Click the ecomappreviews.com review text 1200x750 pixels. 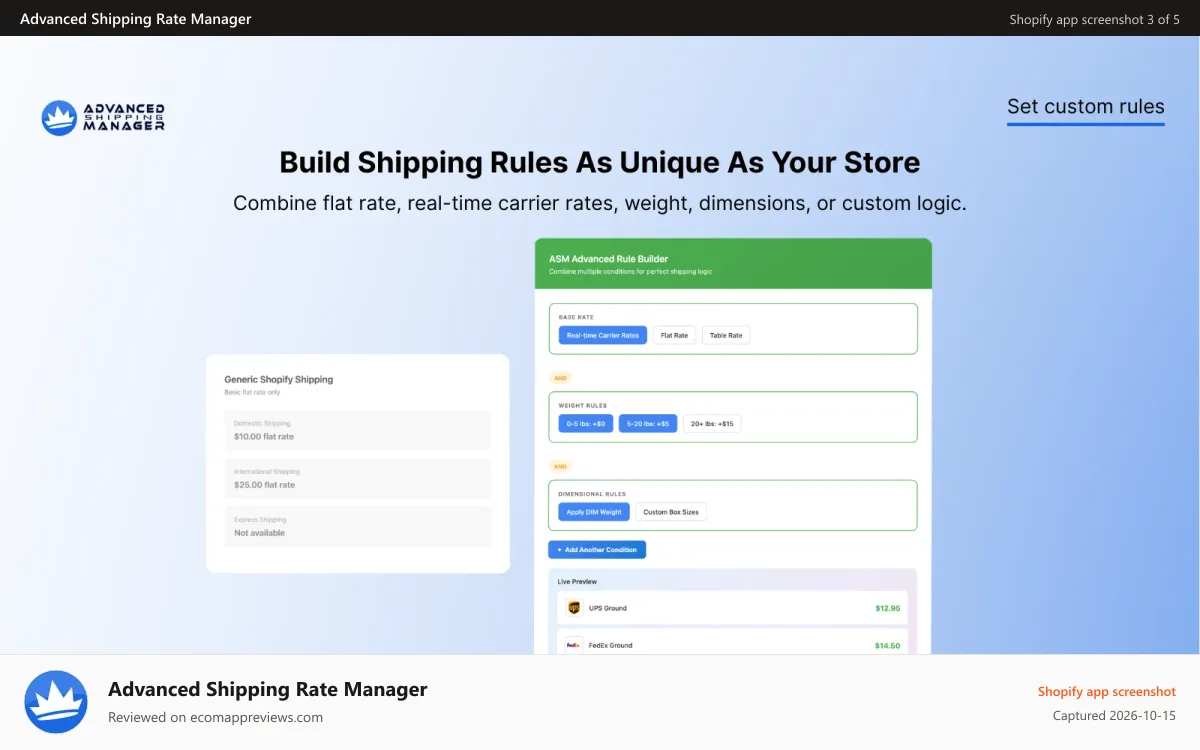[215, 717]
